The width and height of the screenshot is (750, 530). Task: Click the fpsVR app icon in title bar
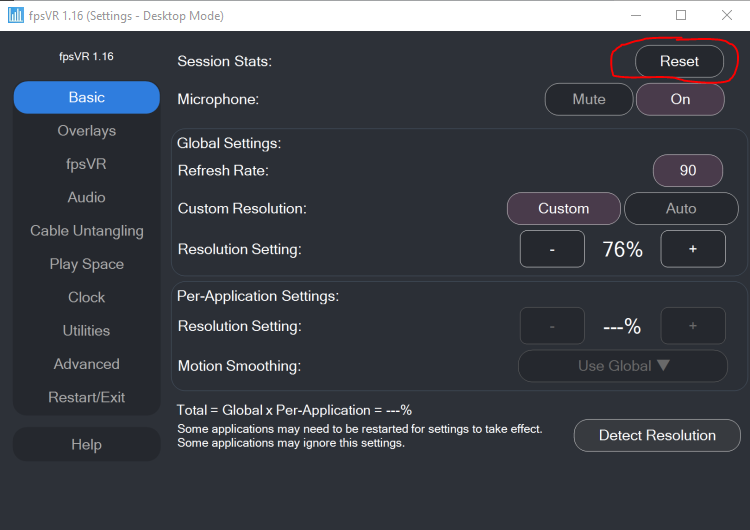click(15, 15)
